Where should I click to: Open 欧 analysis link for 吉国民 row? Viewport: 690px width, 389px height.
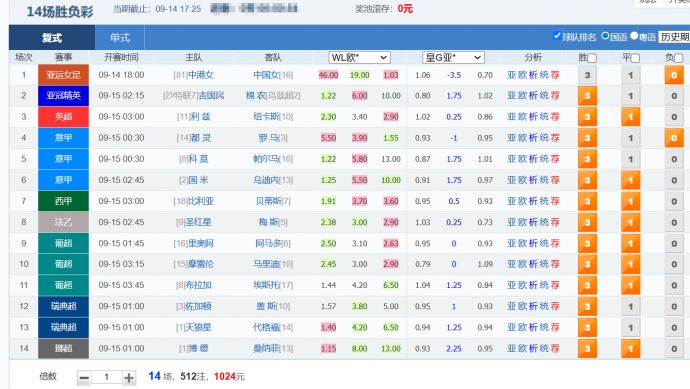click(x=522, y=95)
